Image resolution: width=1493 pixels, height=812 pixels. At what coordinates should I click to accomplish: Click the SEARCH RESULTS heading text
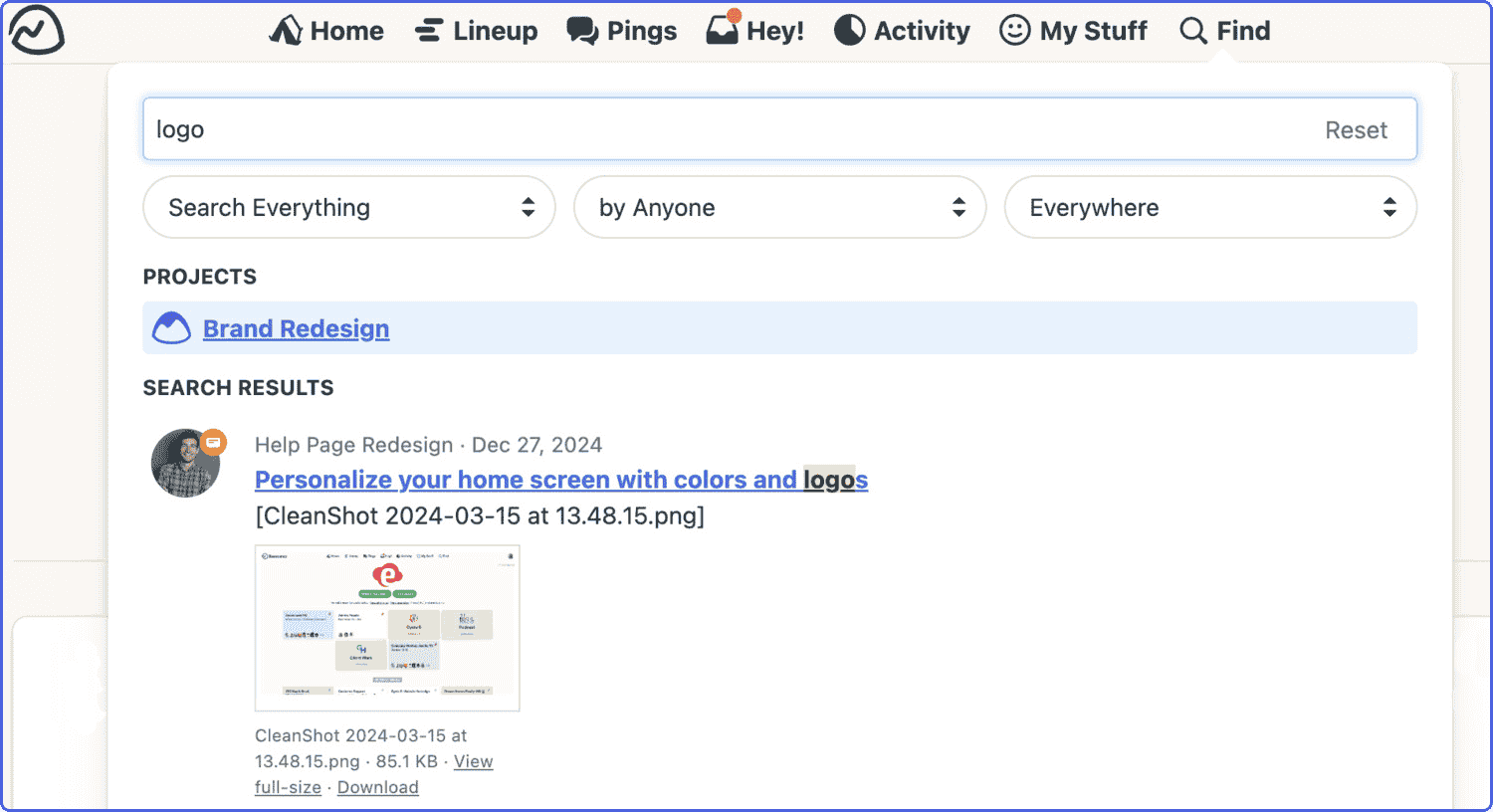click(239, 388)
